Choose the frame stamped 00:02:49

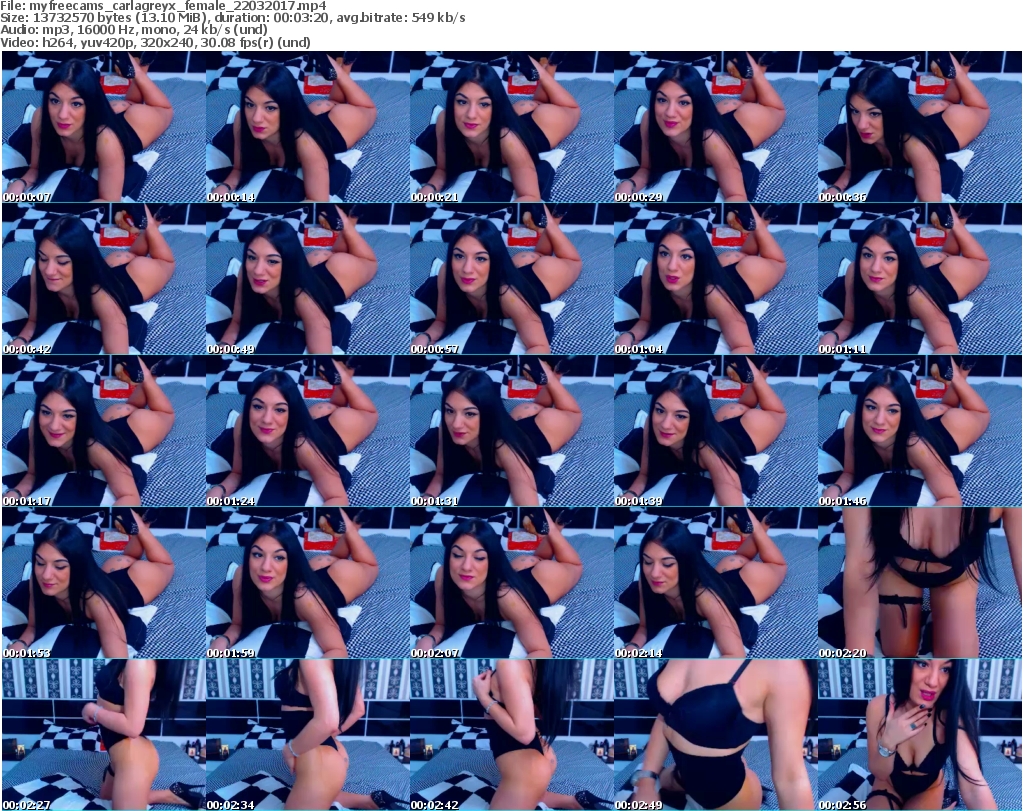715,735
